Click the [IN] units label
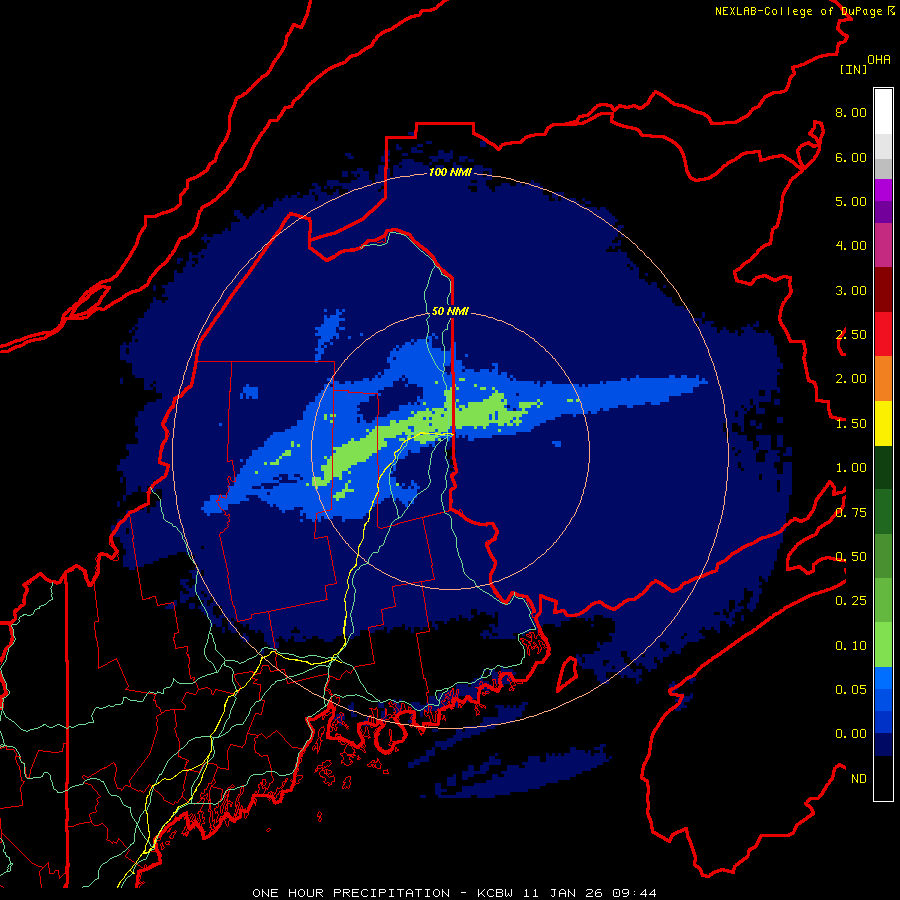The height and width of the screenshot is (900, 900). click(853, 69)
